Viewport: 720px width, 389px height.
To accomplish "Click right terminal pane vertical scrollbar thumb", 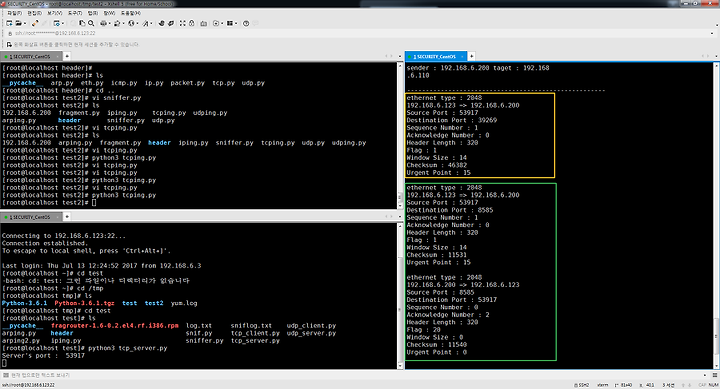I will click(716, 335).
